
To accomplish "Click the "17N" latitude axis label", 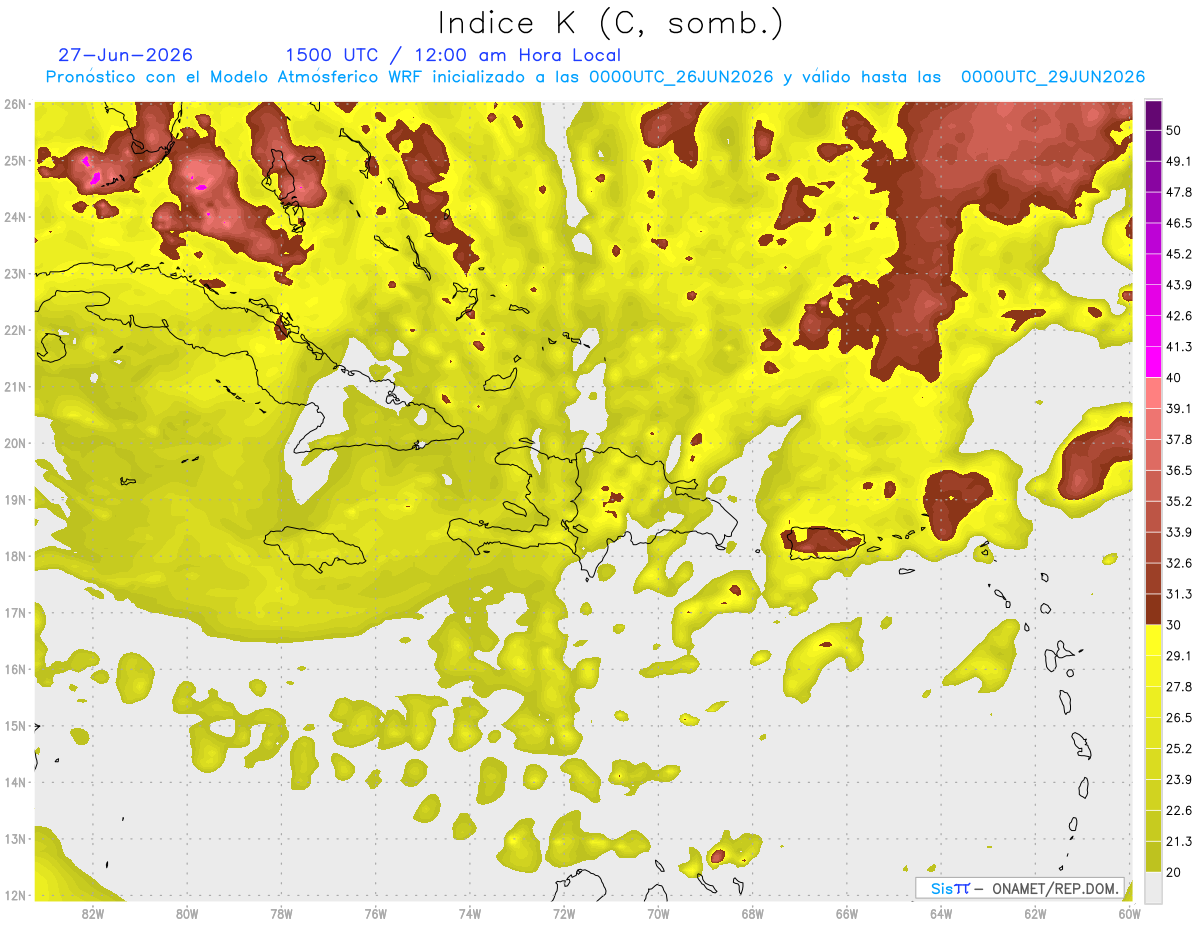I will pos(15,613).
